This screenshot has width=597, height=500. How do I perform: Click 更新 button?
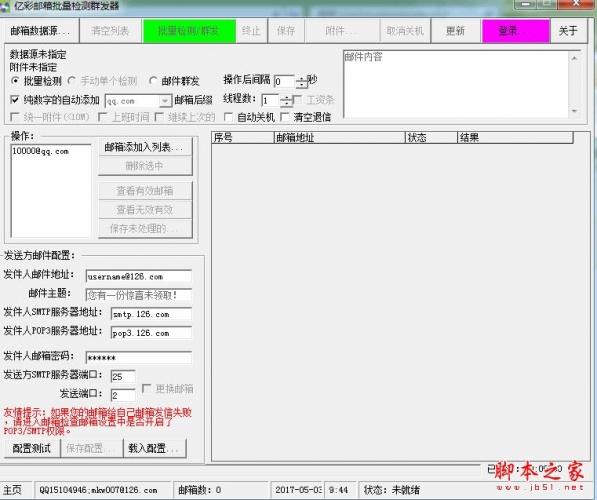(x=455, y=31)
